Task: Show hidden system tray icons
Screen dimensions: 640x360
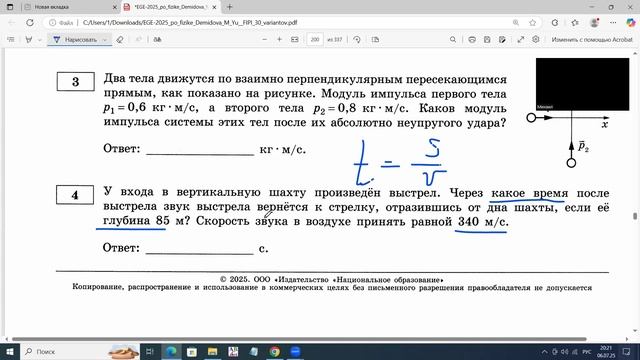Action: (x=544, y=351)
